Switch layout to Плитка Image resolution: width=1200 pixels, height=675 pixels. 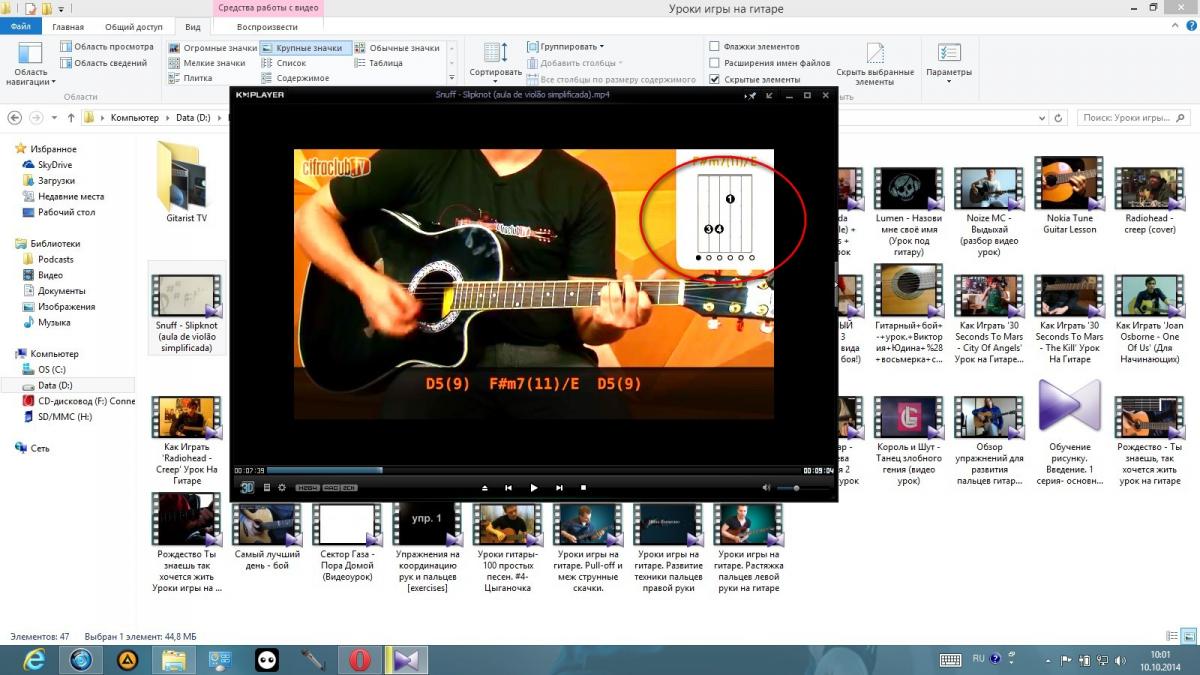point(190,78)
